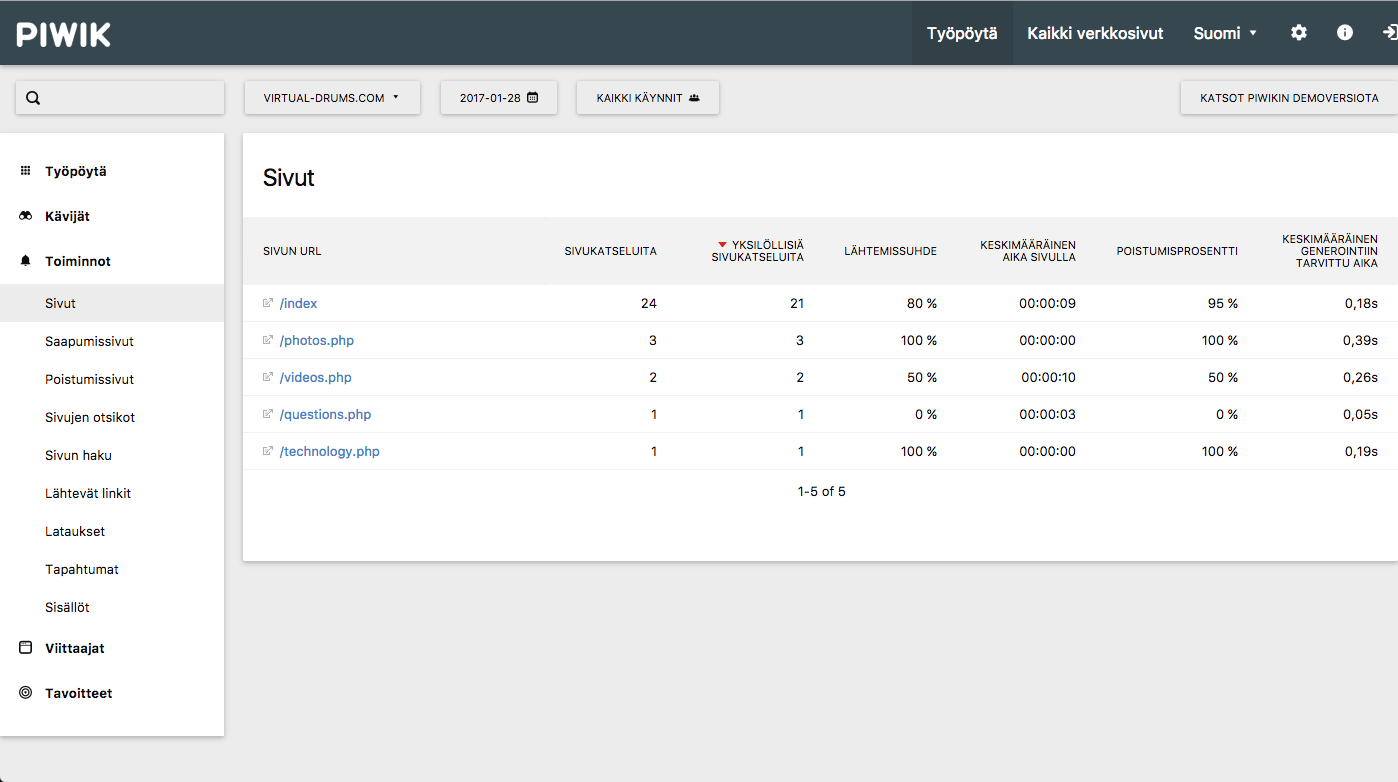Click the window icon beside Viittaajat
The width and height of the screenshot is (1398, 782).
click(x=26, y=648)
